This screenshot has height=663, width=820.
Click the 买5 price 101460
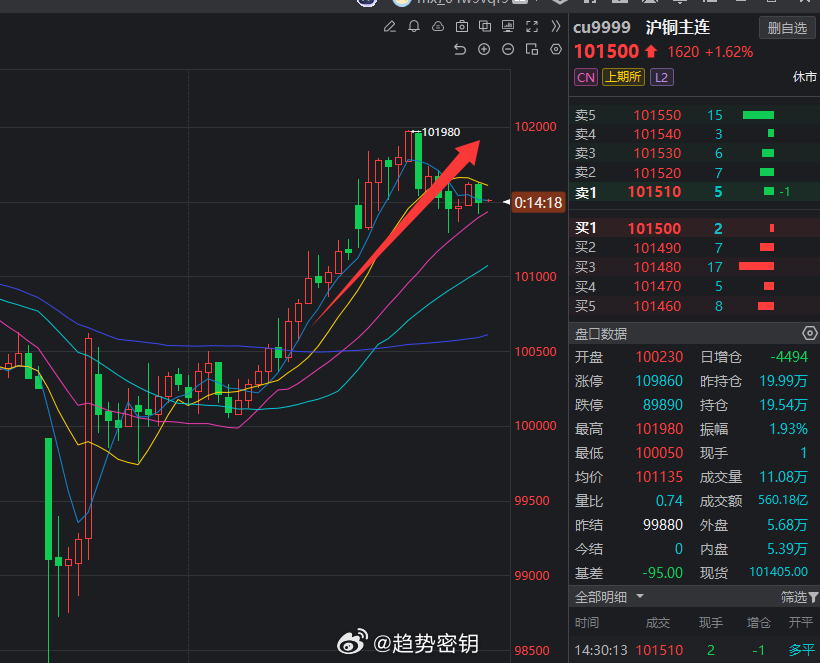click(x=657, y=306)
